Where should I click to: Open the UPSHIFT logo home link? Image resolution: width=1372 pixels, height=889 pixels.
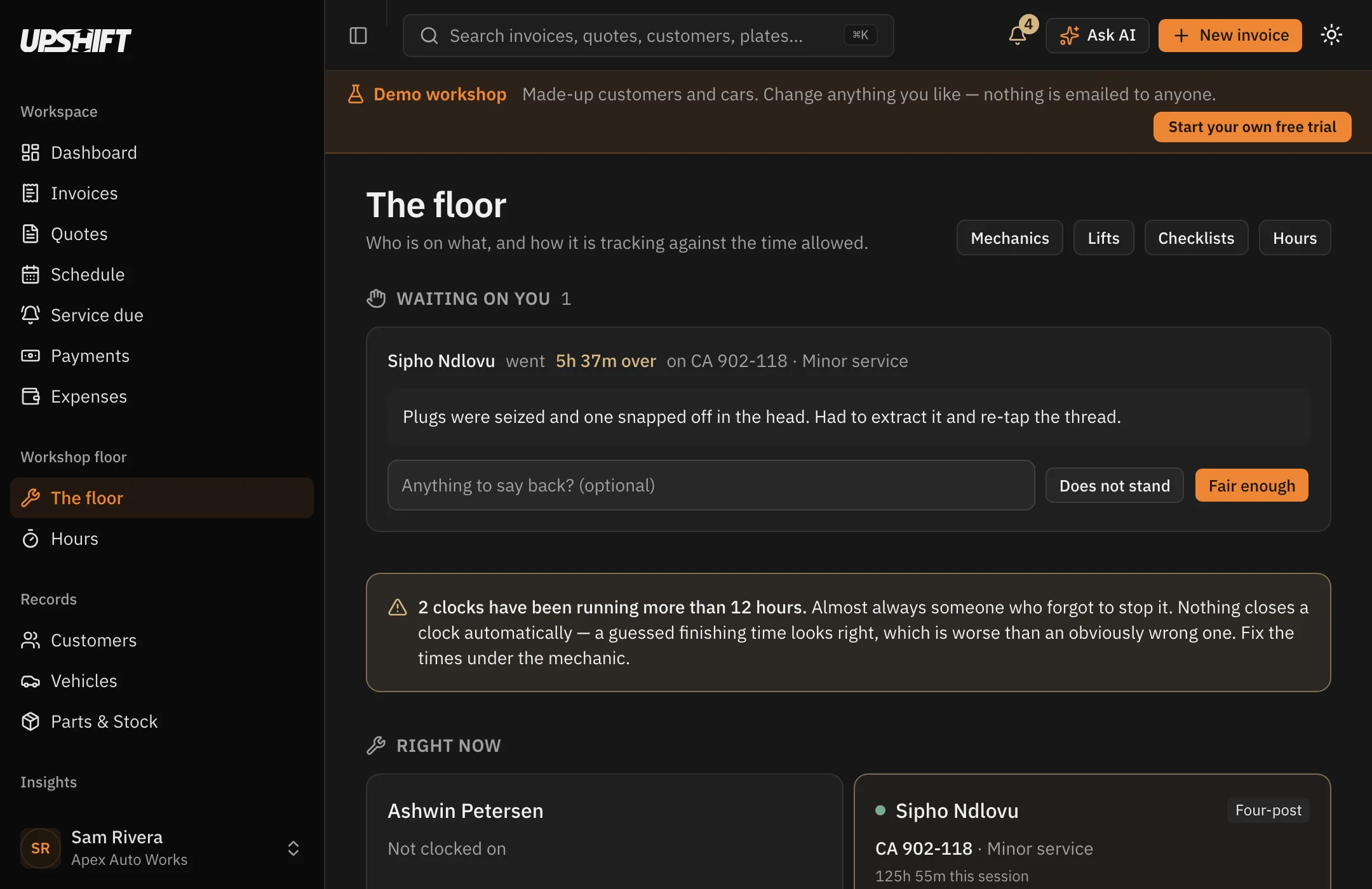point(76,41)
